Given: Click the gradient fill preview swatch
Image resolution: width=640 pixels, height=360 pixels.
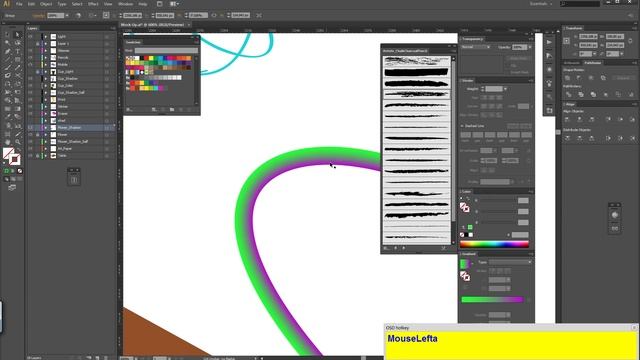Looking at the screenshot, I should click(464, 264).
